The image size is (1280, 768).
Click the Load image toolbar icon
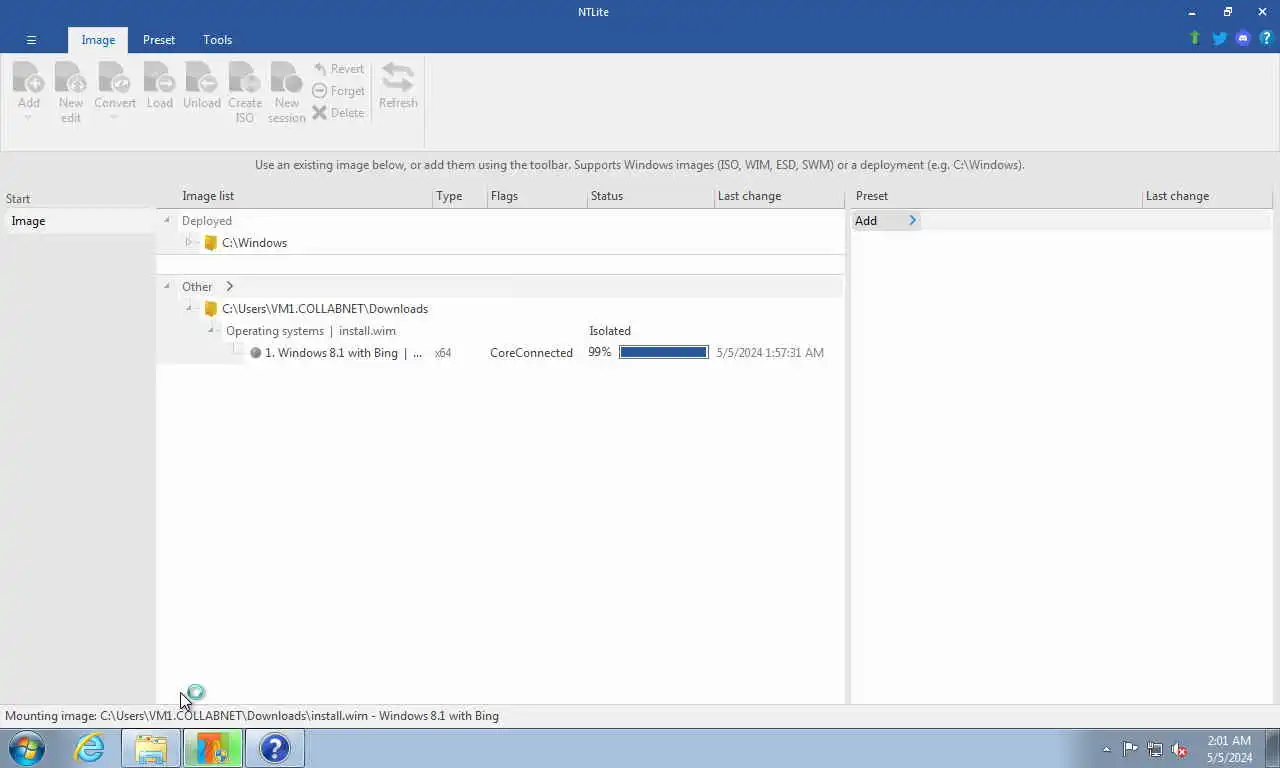point(159,78)
